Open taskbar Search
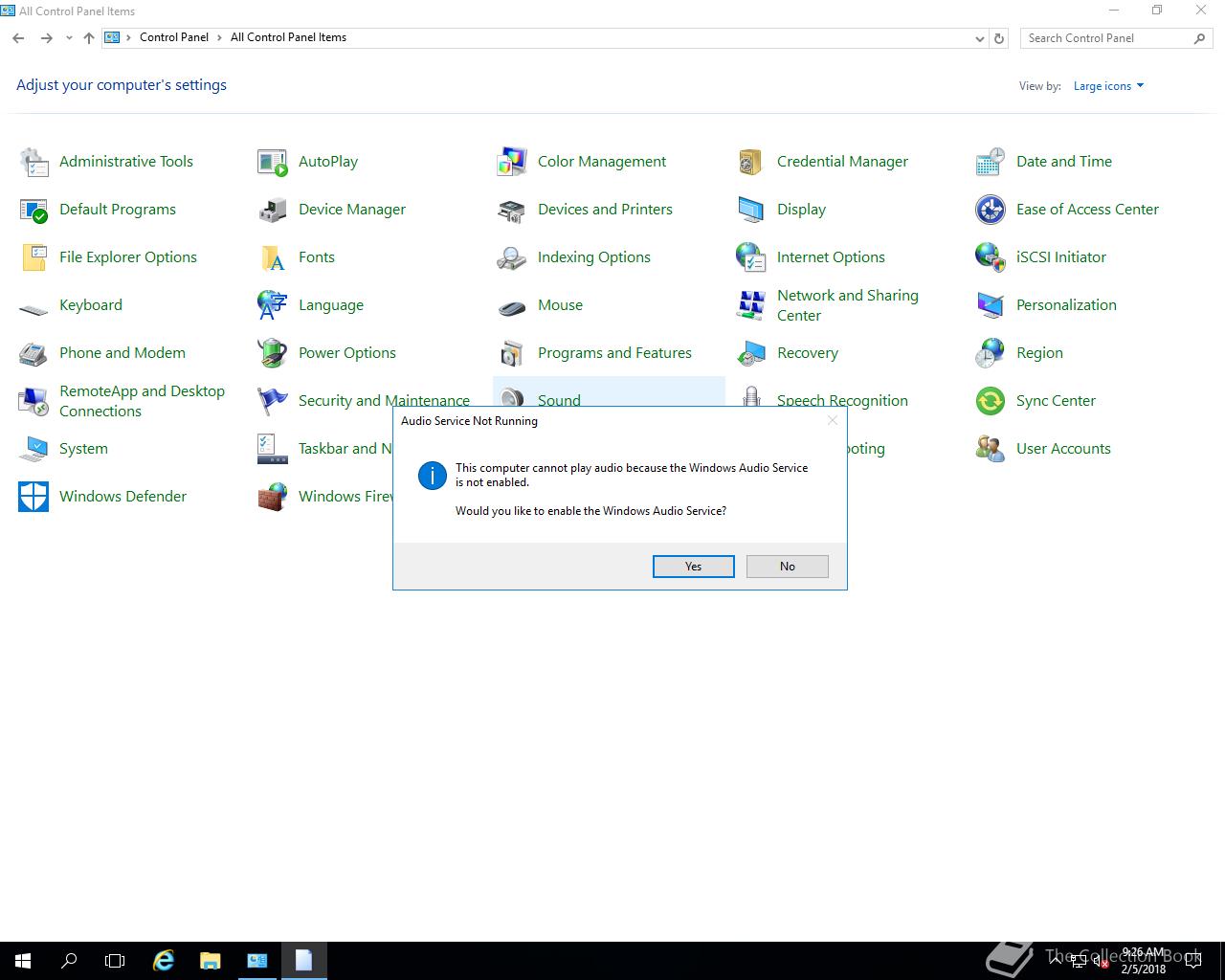Image resolution: width=1225 pixels, height=980 pixels. 69,961
